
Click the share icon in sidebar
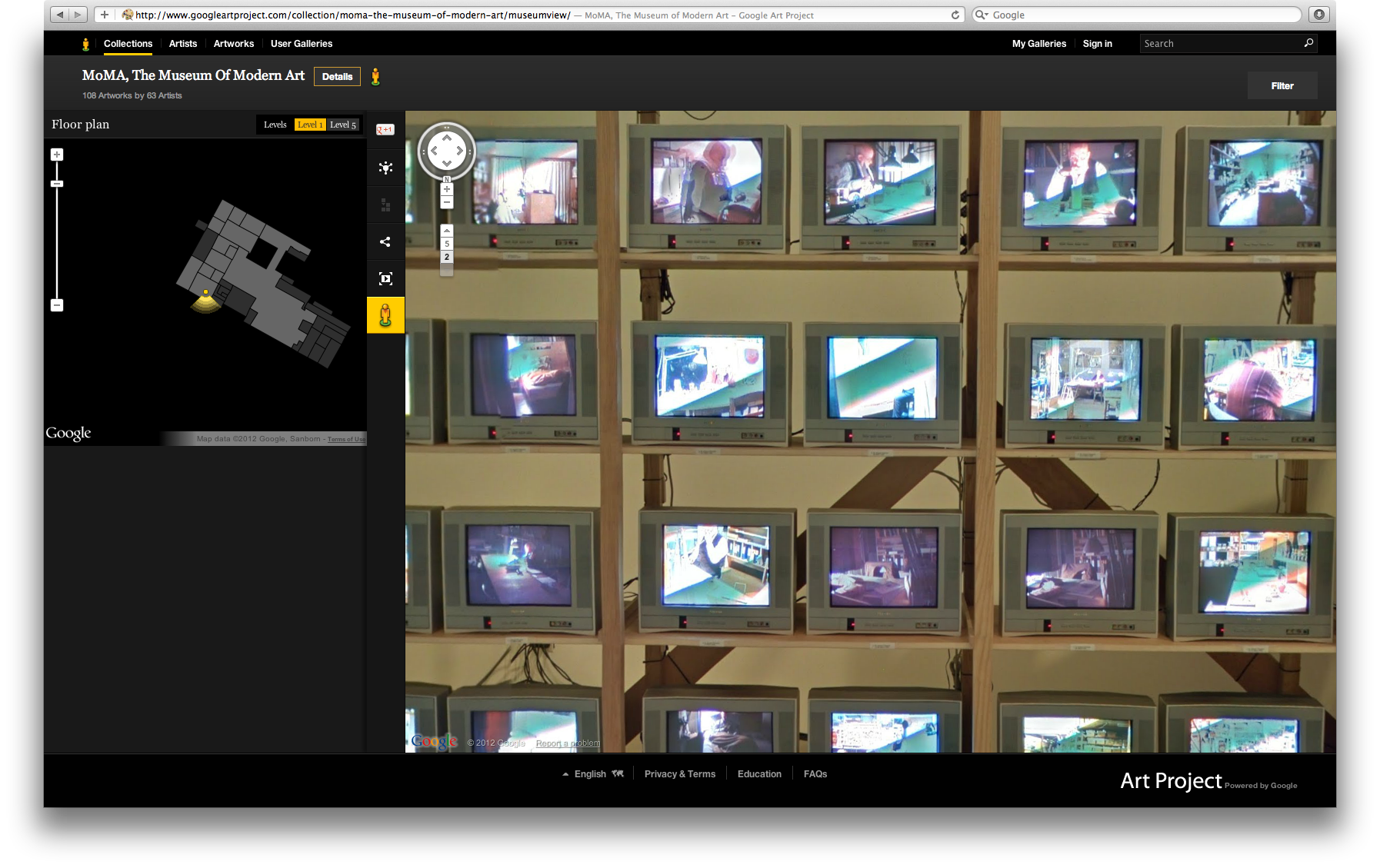pos(385,242)
